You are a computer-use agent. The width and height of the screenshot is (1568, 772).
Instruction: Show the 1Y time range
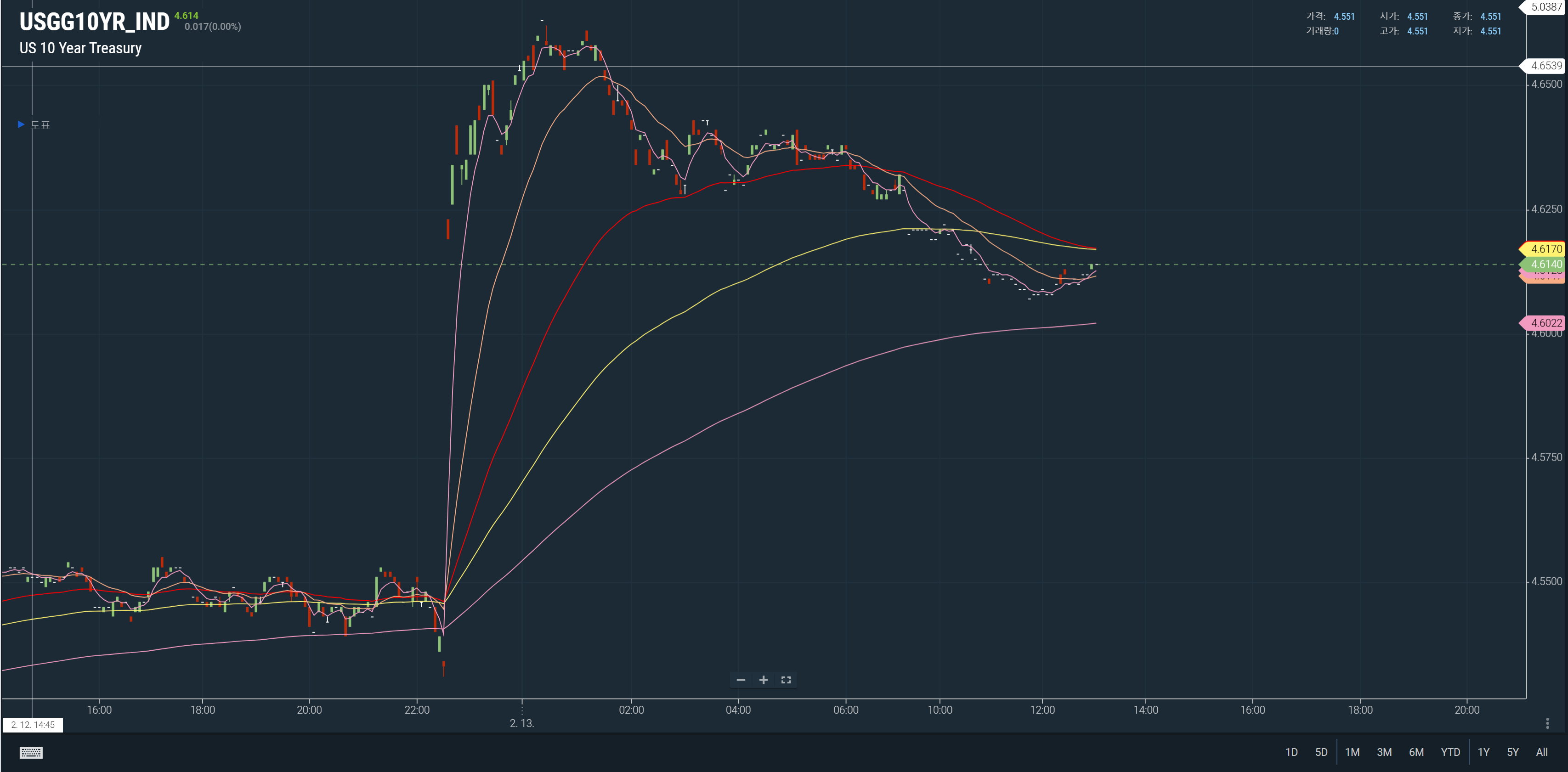(x=1483, y=752)
